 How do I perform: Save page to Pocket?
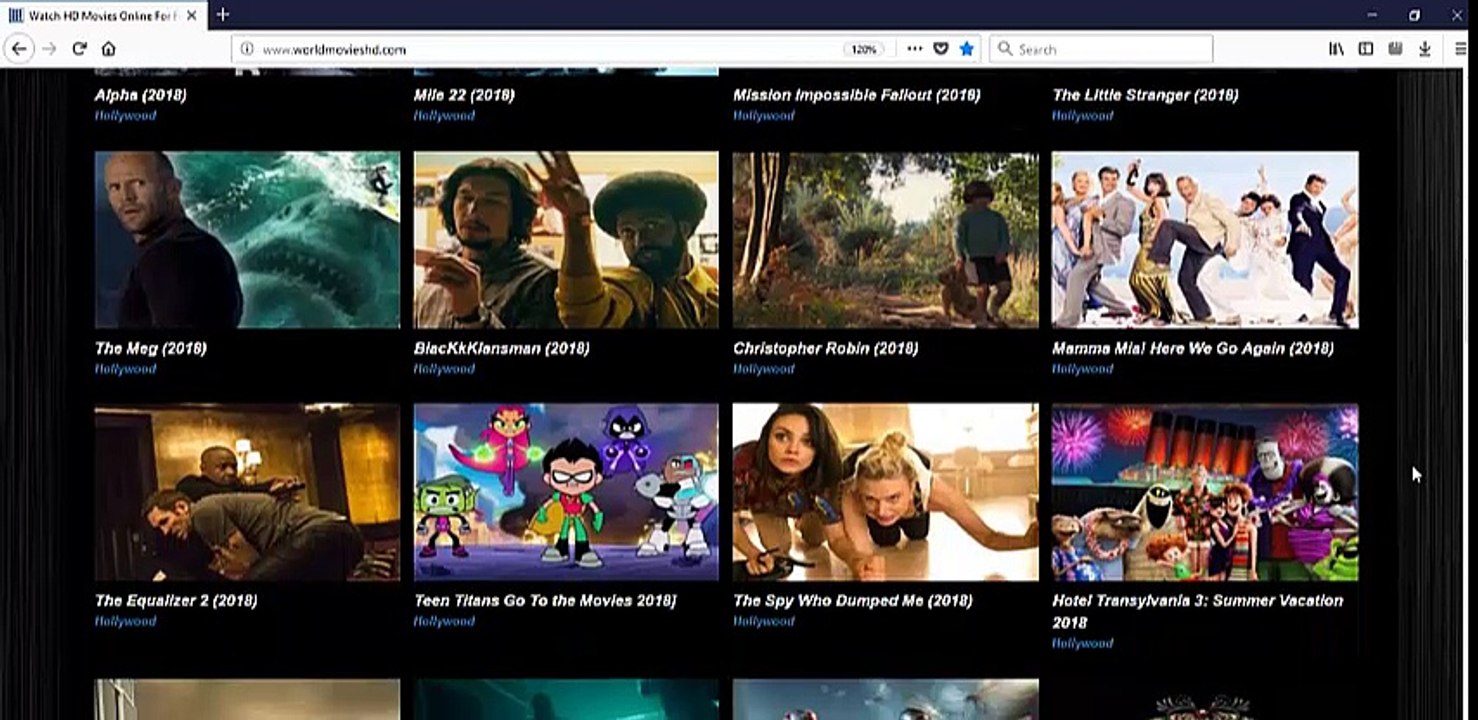click(x=941, y=49)
